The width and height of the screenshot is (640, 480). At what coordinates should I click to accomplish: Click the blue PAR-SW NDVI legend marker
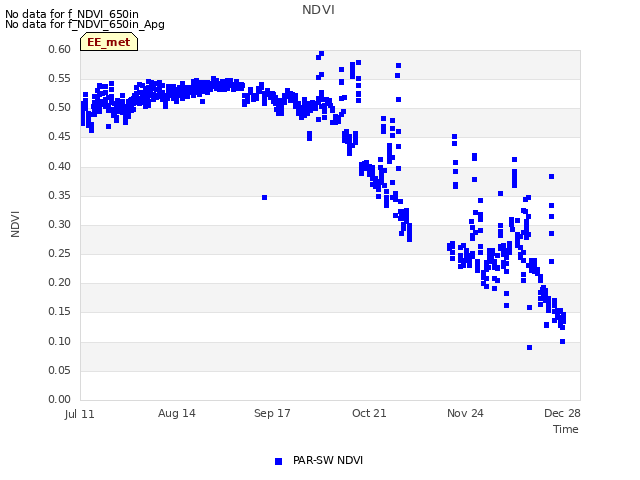[278, 461]
